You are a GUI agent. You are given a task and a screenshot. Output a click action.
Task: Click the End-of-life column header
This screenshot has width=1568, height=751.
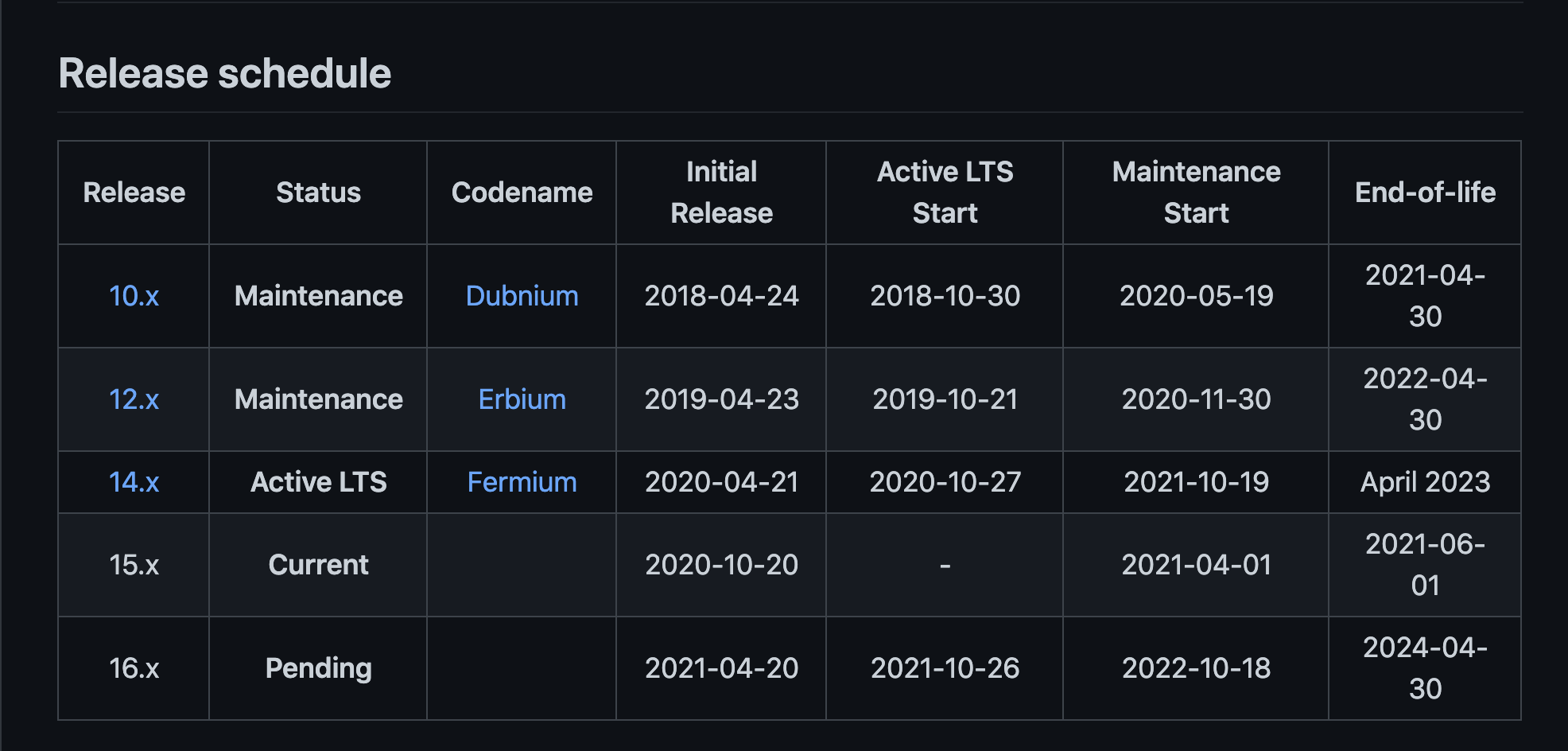pyautogui.click(x=1425, y=193)
